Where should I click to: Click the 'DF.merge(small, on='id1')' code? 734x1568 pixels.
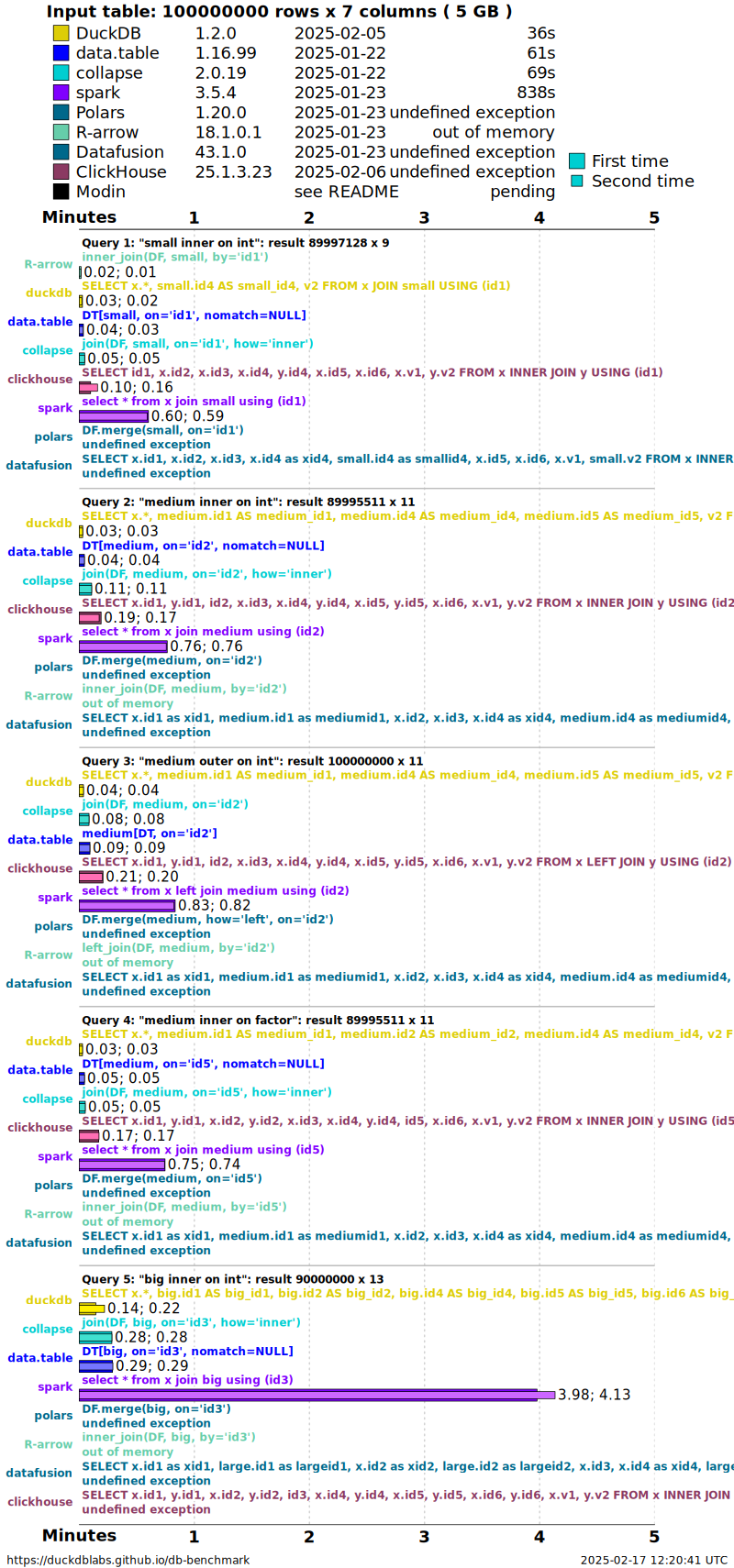[x=162, y=430]
